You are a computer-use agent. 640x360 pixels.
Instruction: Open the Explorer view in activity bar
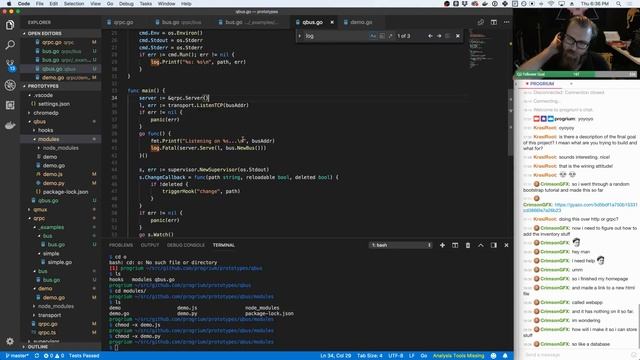[10, 25]
